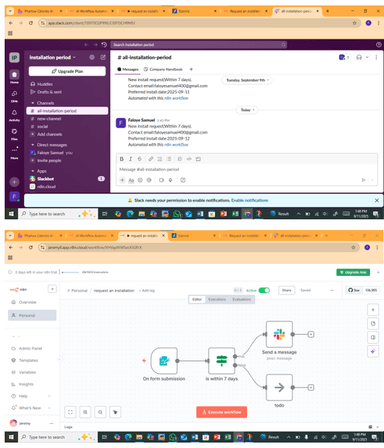Click the Execute workflow button
Screen dimensions: 384x448
[x=222, y=412]
